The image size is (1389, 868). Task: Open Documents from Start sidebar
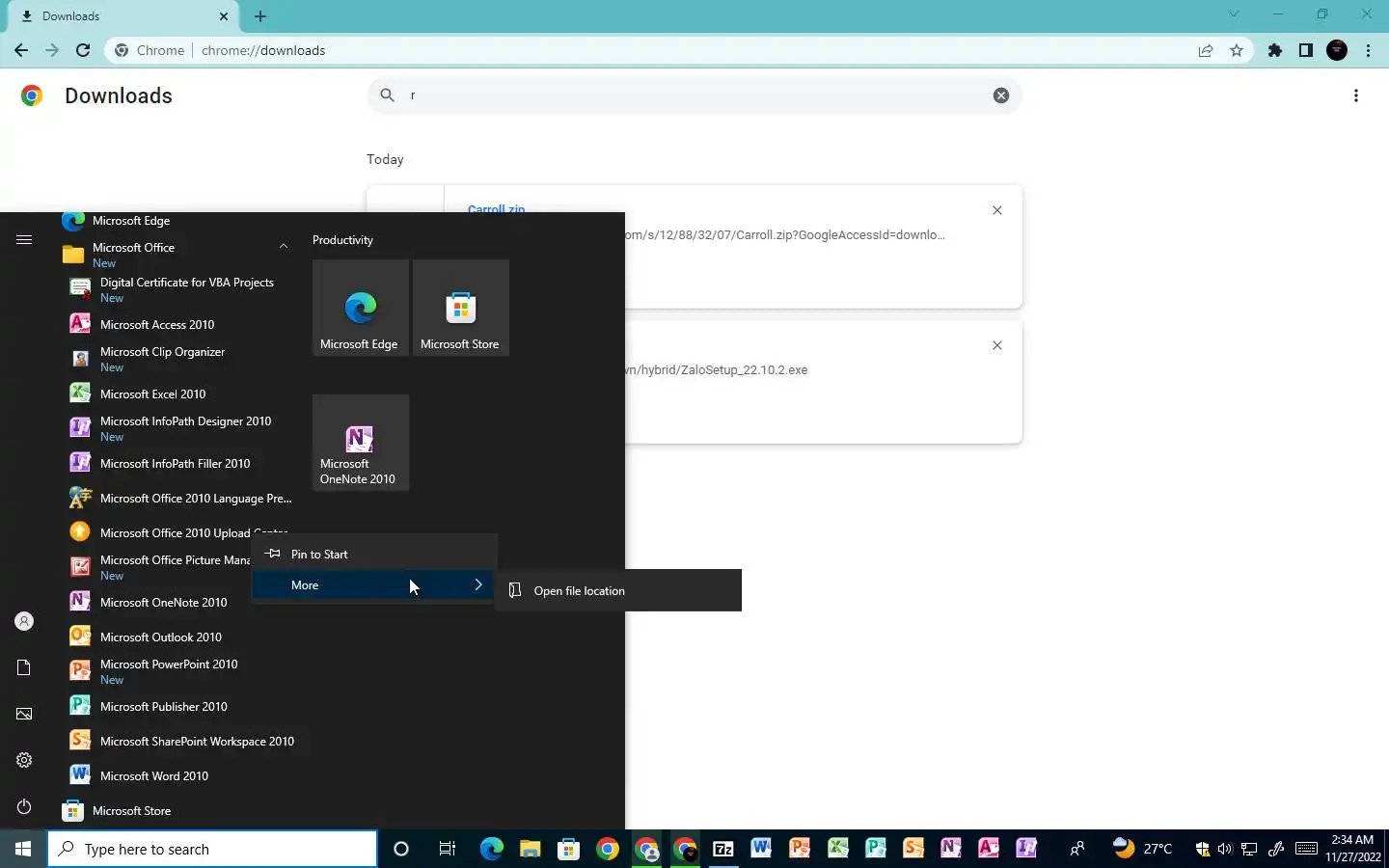[x=24, y=667]
